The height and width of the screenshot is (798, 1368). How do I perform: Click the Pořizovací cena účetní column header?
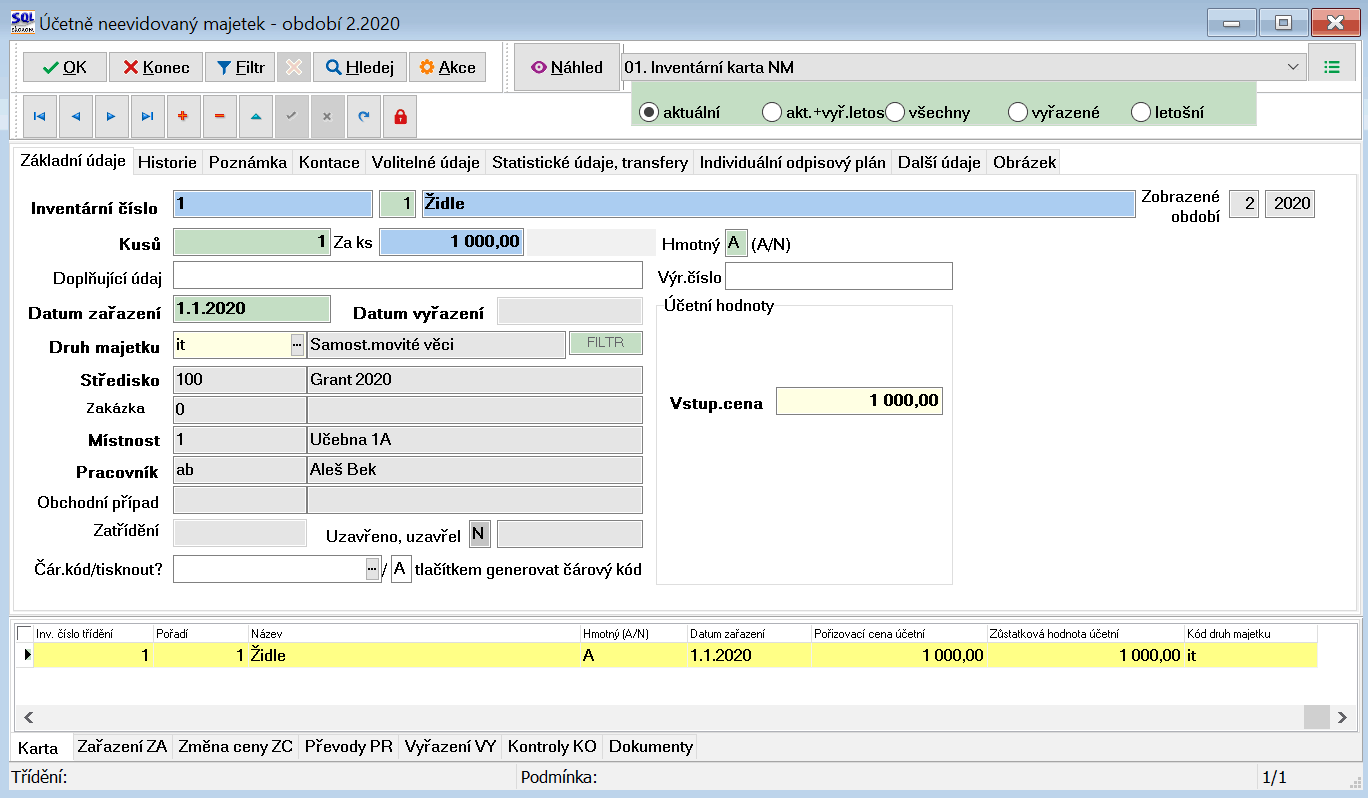899,633
